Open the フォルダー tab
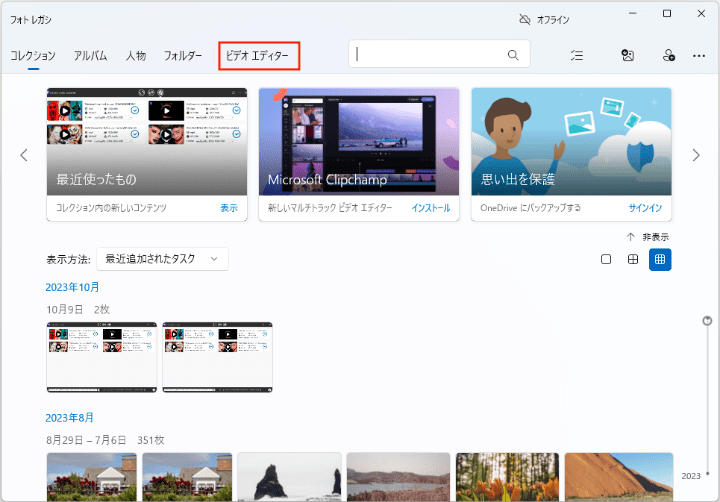The height and width of the screenshot is (502, 720). [183, 56]
